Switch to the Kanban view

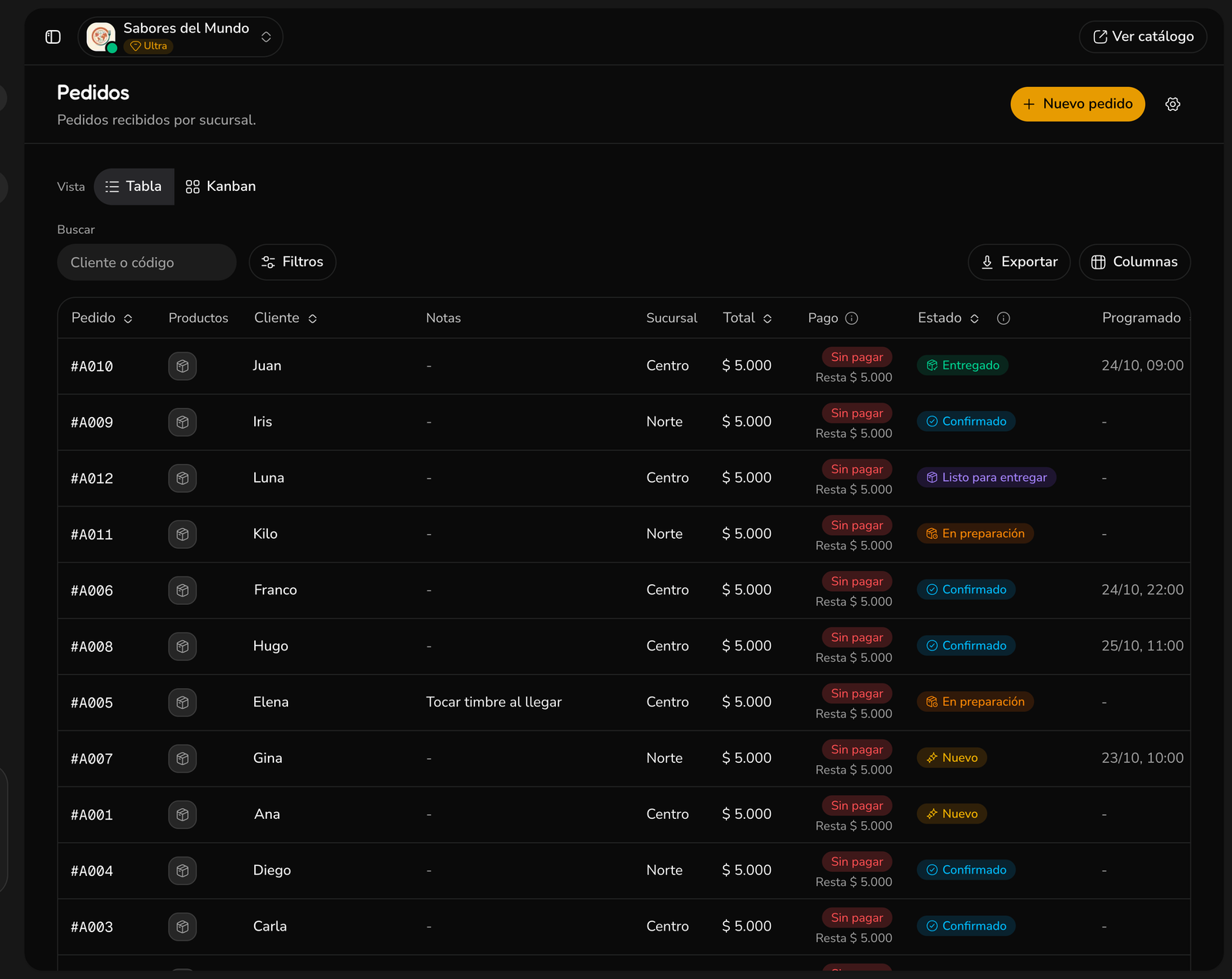point(221,187)
